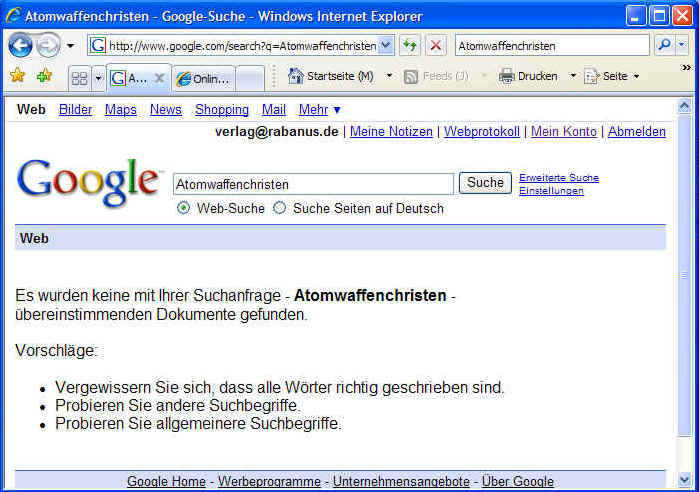Select Suche Seiten auf Deutsch radio button

(x=280, y=208)
